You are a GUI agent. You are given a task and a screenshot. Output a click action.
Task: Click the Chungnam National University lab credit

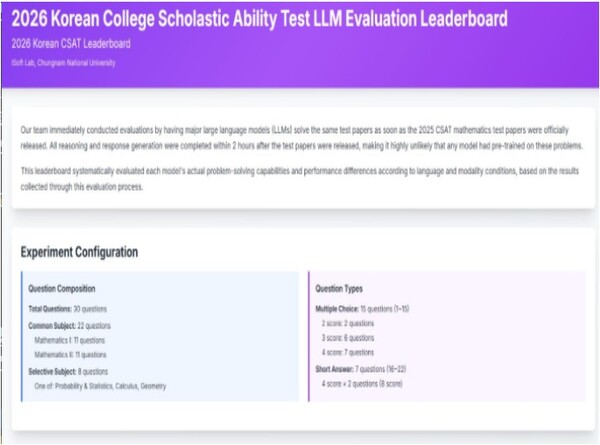pos(63,63)
